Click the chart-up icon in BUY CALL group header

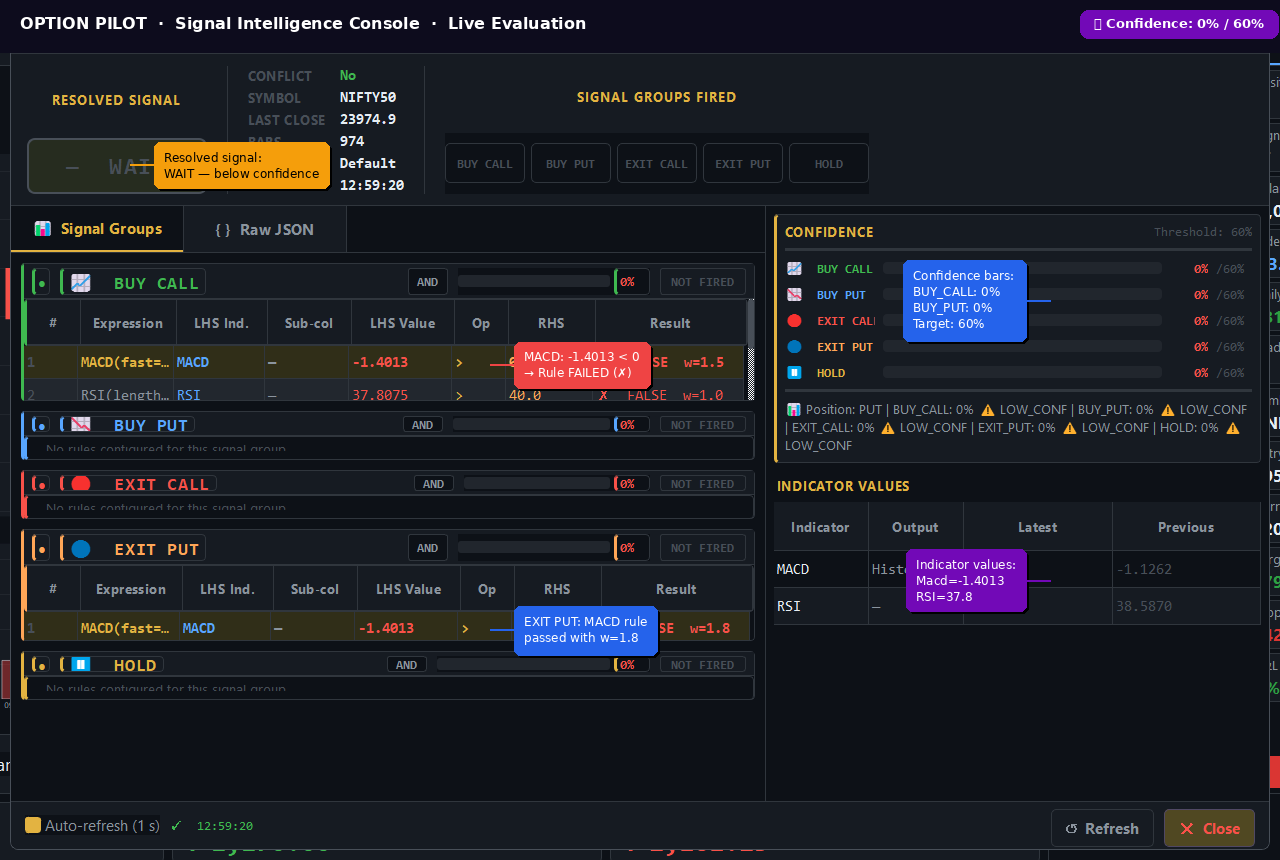[x=81, y=283]
